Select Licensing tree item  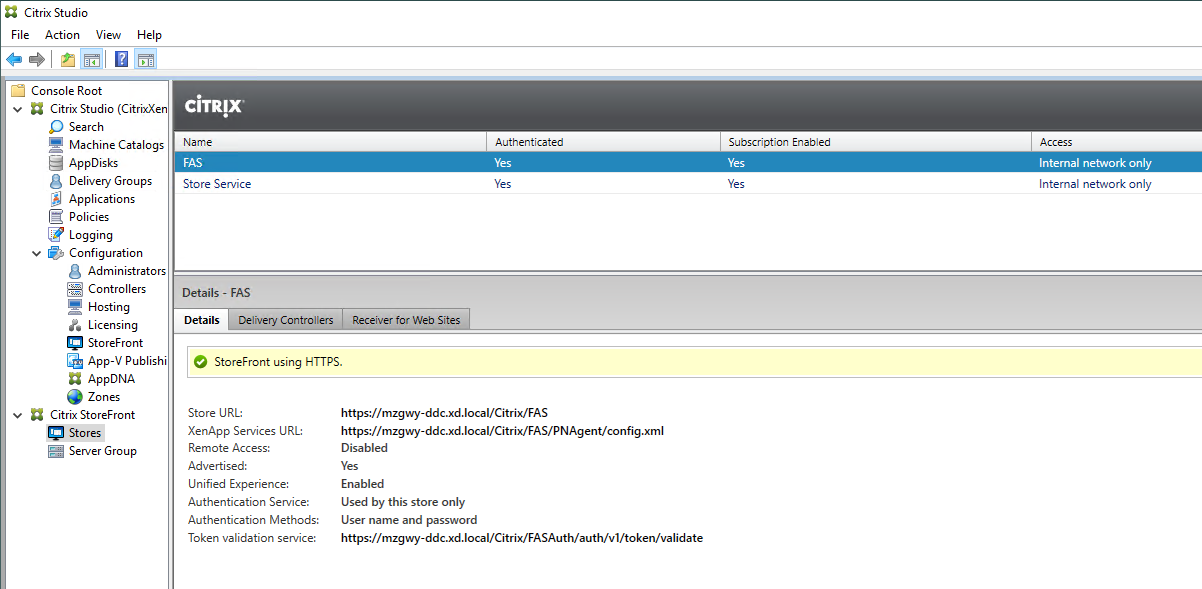point(112,325)
